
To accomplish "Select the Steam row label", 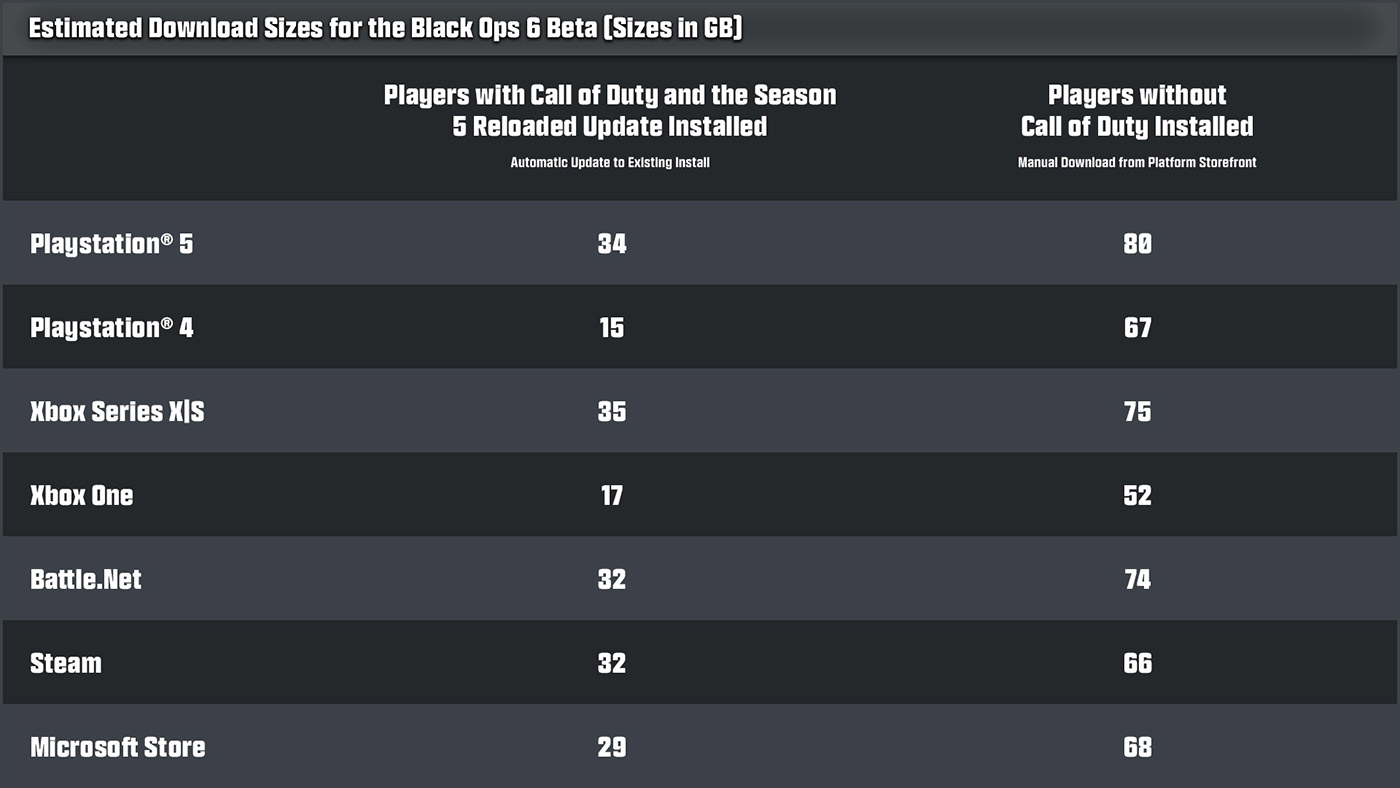I will (x=66, y=664).
